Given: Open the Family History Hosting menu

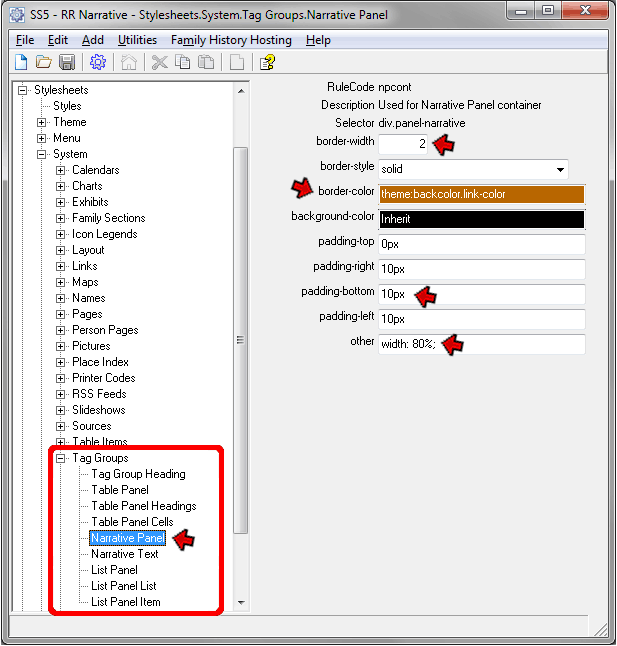Looking at the screenshot, I should coord(231,40).
